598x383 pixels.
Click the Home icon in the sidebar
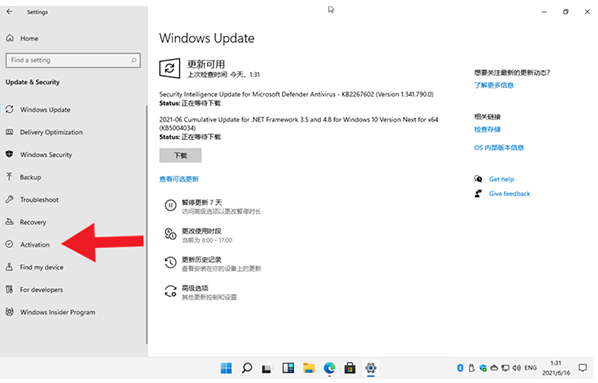click(10, 38)
